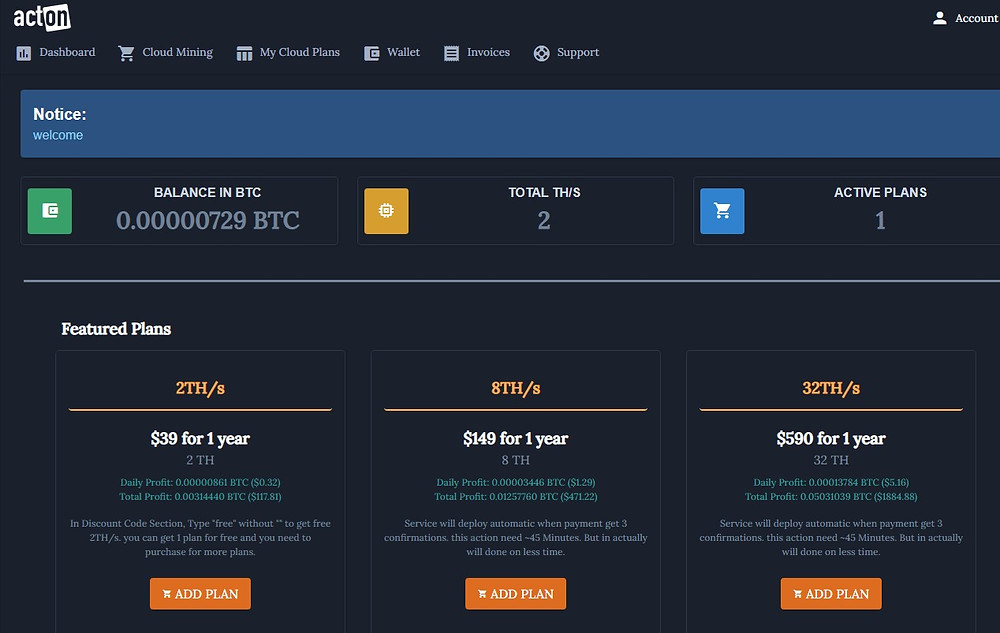Click the Support lifebuoy icon
1000x633 pixels.
541,54
